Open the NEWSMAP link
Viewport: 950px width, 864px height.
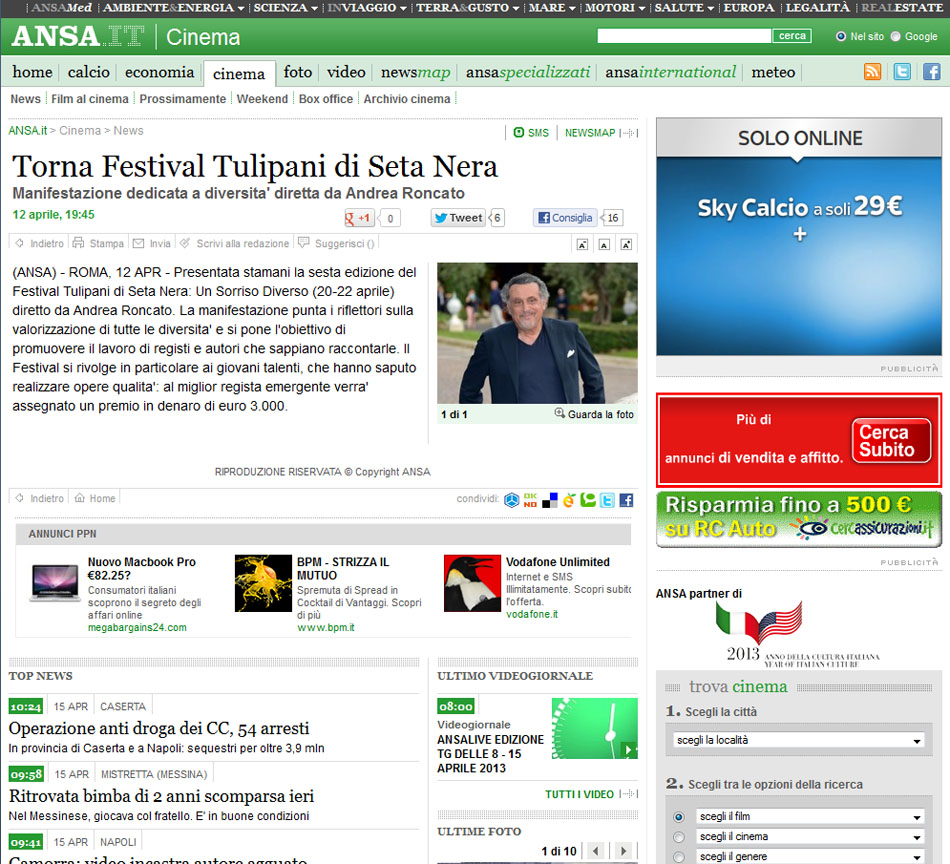[x=590, y=133]
